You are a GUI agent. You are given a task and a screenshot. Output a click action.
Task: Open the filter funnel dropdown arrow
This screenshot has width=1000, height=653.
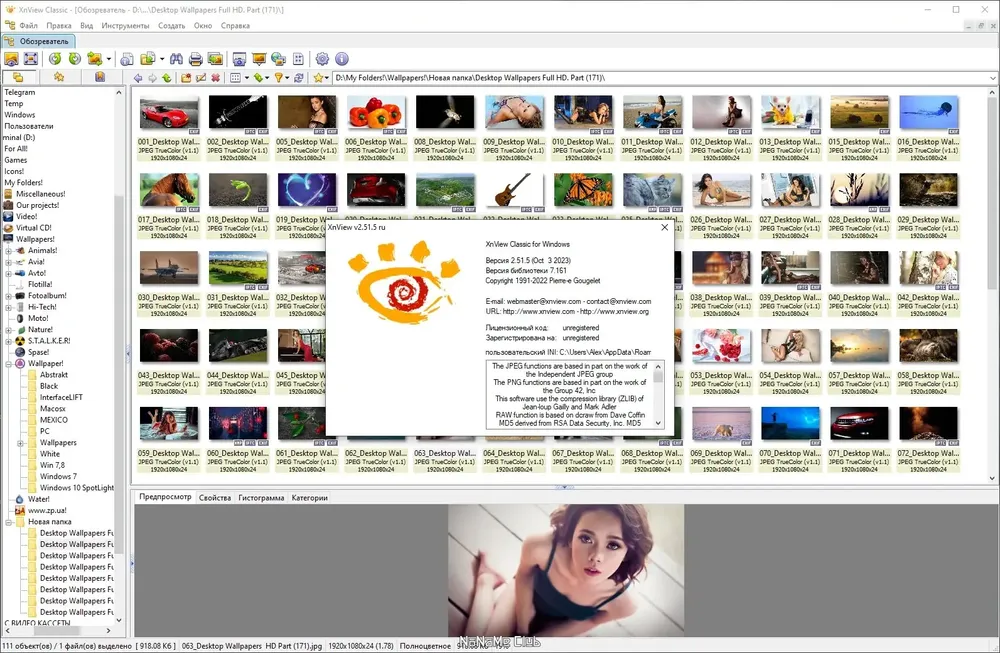286,78
